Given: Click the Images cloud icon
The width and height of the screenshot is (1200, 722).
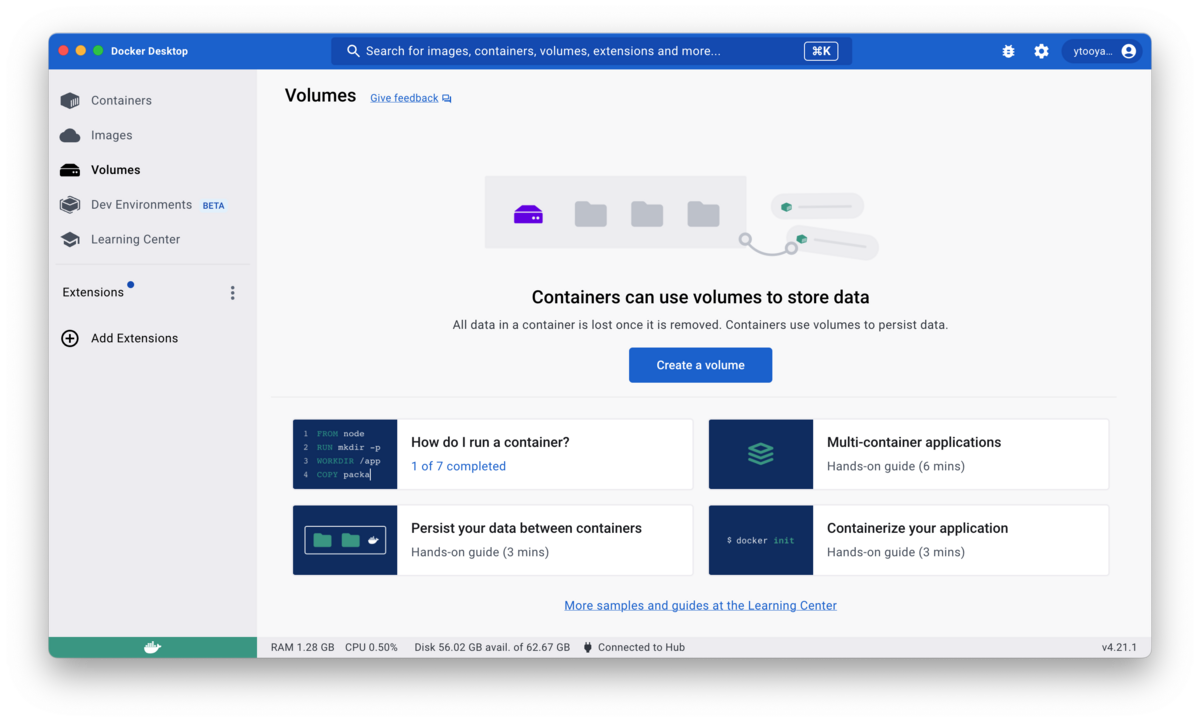Looking at the screenshot, I should [x=70, y=135].
